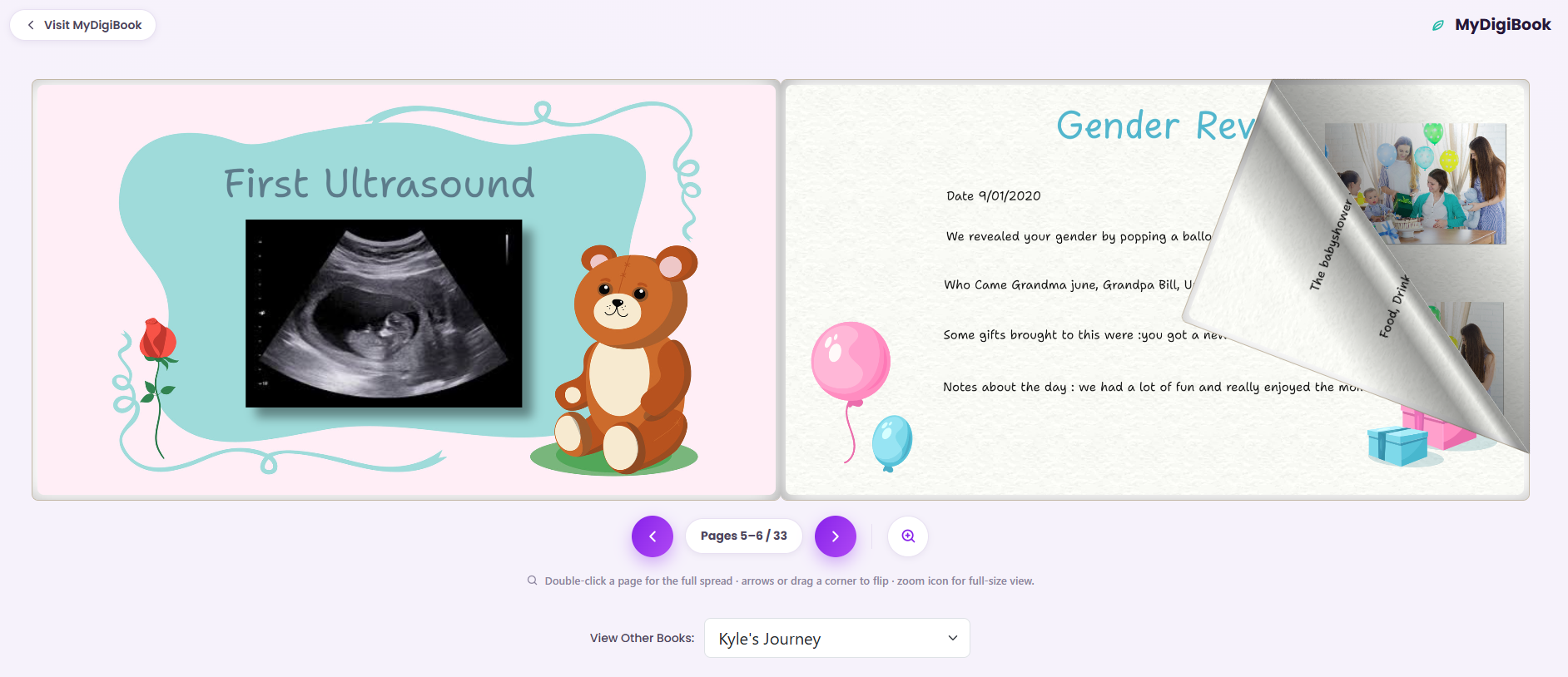The width and height of the screenshot is (1568, 677).
Task: Open Kyle's Journey book dropdown
Action: [x=837, y=638]
